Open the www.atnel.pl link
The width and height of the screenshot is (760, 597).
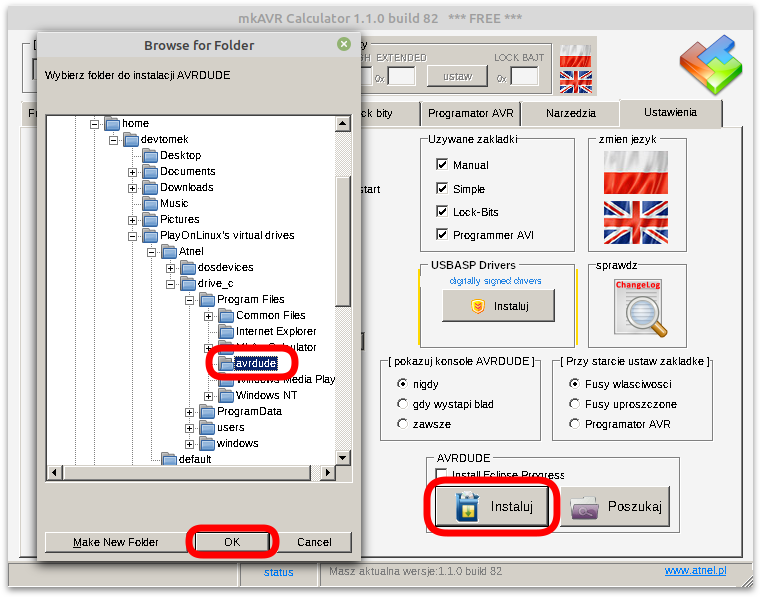click(695, 571)
